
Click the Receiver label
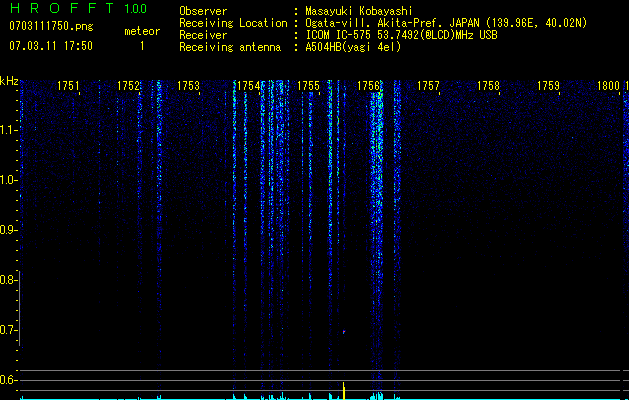click(203, 35)
